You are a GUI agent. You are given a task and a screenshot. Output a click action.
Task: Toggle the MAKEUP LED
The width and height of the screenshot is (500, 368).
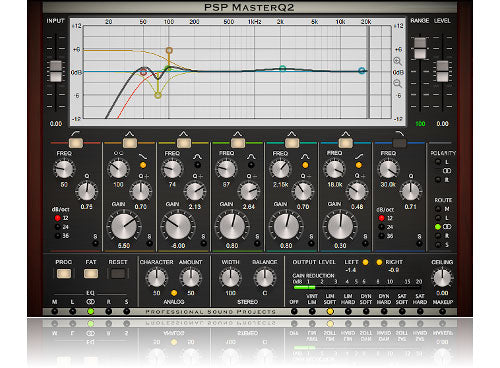point(442,312)
